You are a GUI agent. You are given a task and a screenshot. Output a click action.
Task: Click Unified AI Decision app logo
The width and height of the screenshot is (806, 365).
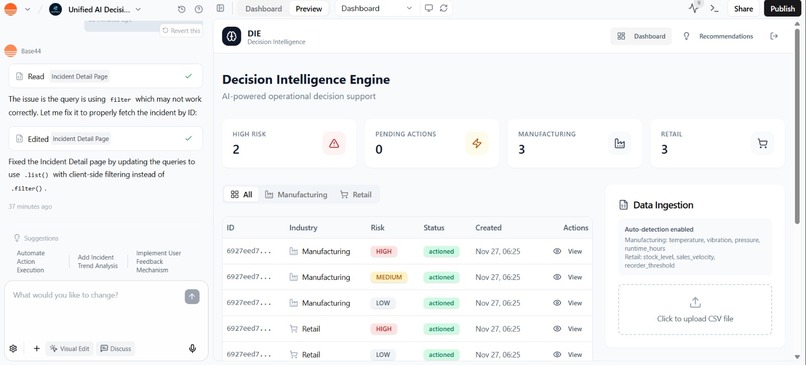[56, 9]
